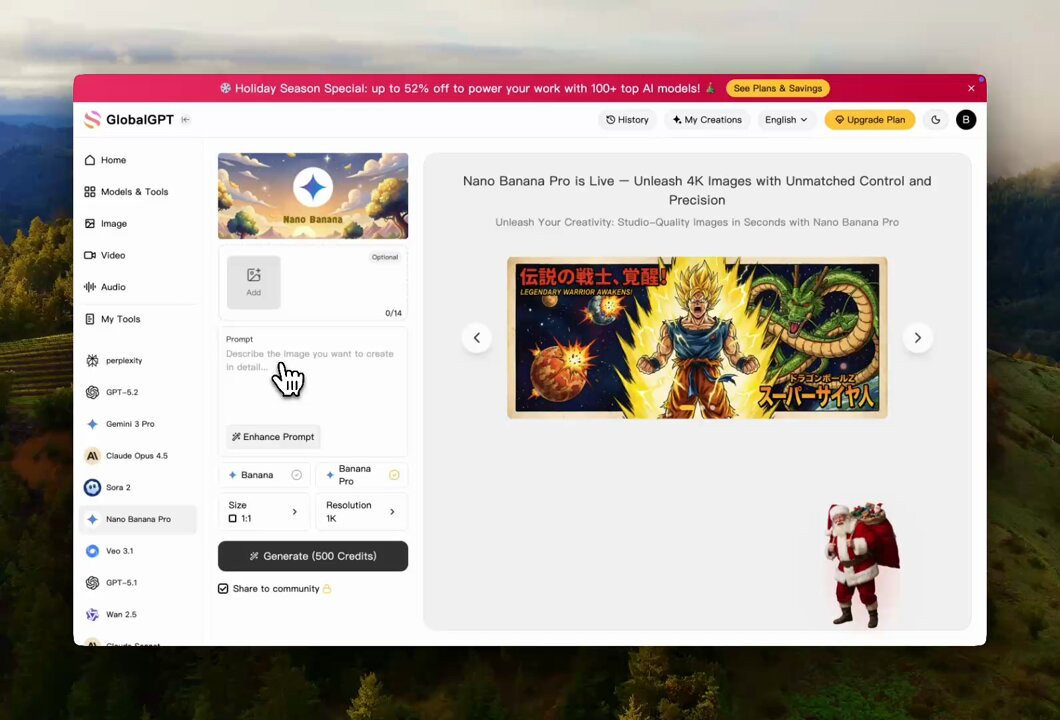
Task: Go to the Image section
Action: click(x=138, y=224)
